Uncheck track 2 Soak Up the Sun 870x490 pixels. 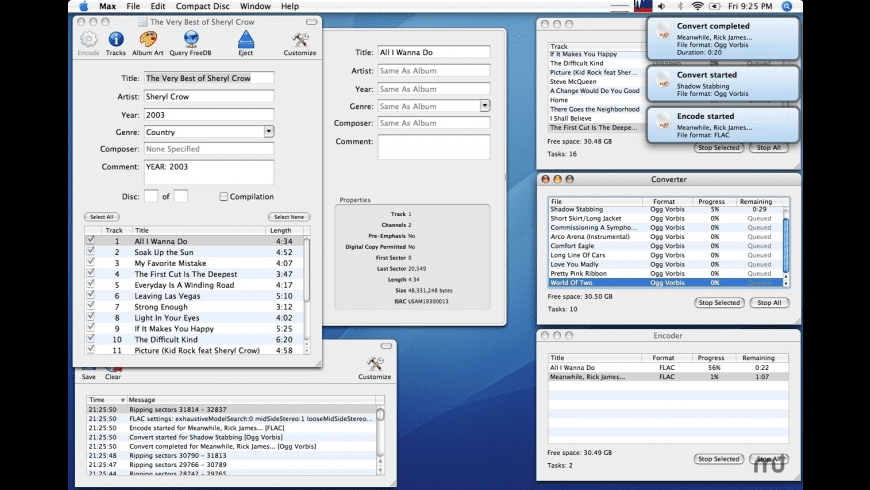coord(91,252)
